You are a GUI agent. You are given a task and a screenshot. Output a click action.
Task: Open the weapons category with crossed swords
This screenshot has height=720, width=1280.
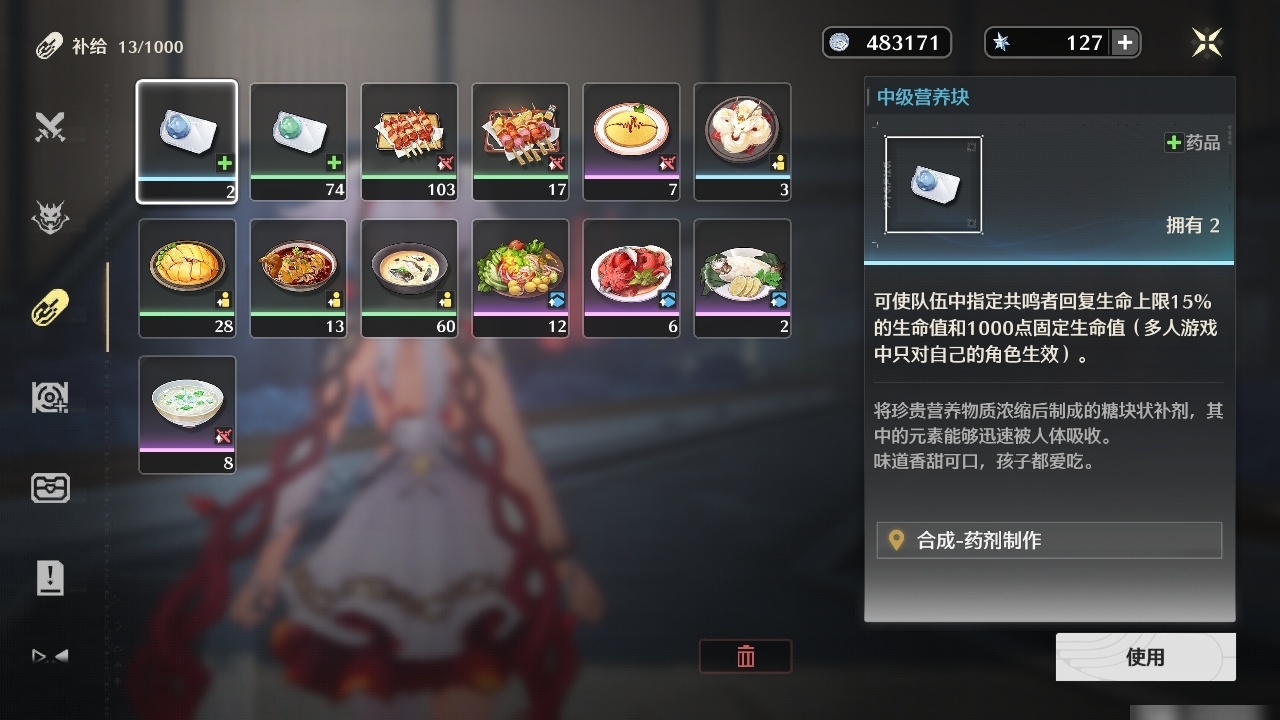click(x=50, y=126)
